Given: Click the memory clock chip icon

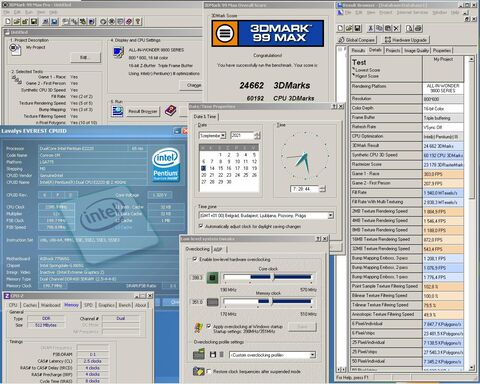Looking at the screenshot, I should [213, 302].
